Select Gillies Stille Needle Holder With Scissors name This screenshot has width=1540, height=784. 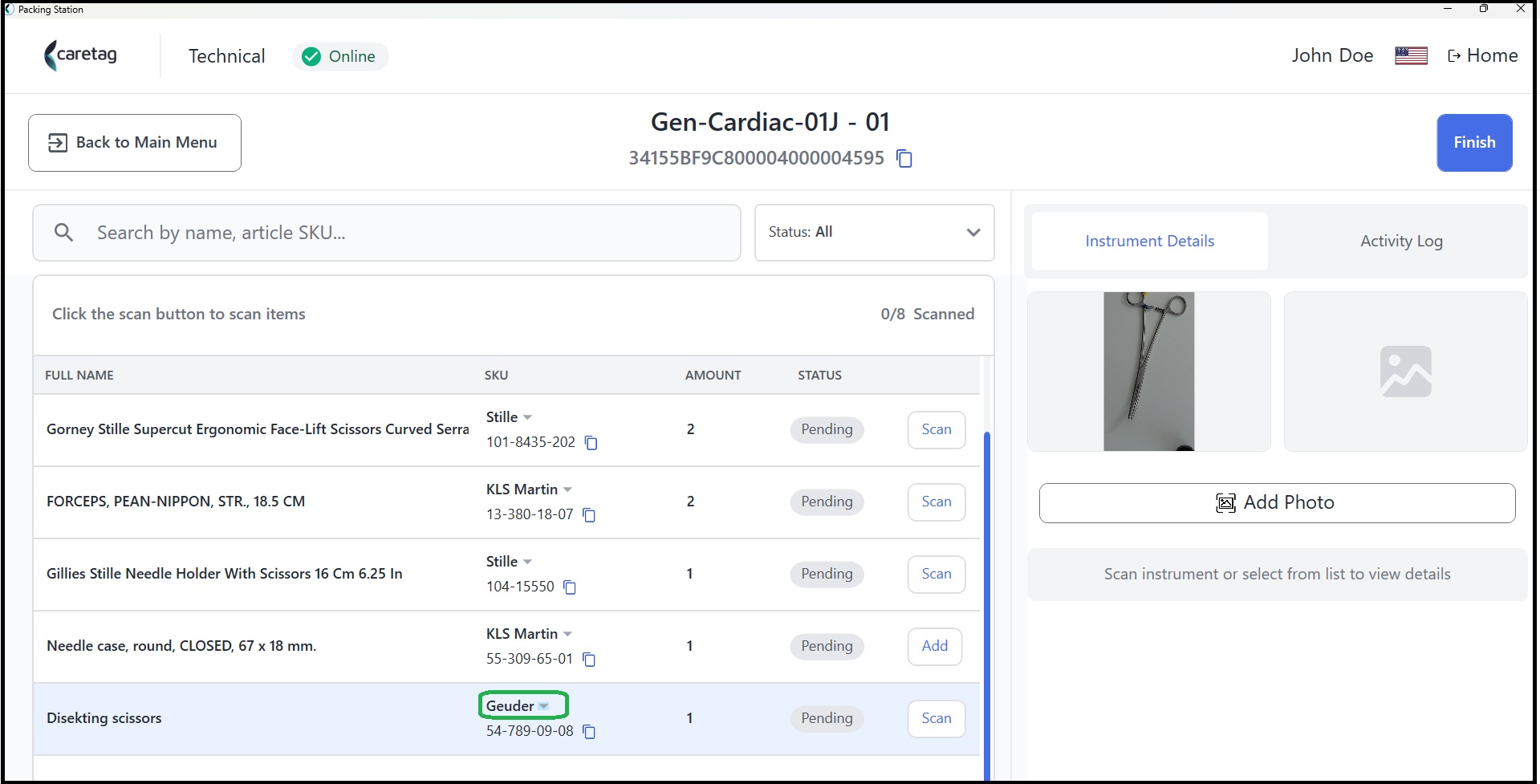pos(225,574)
